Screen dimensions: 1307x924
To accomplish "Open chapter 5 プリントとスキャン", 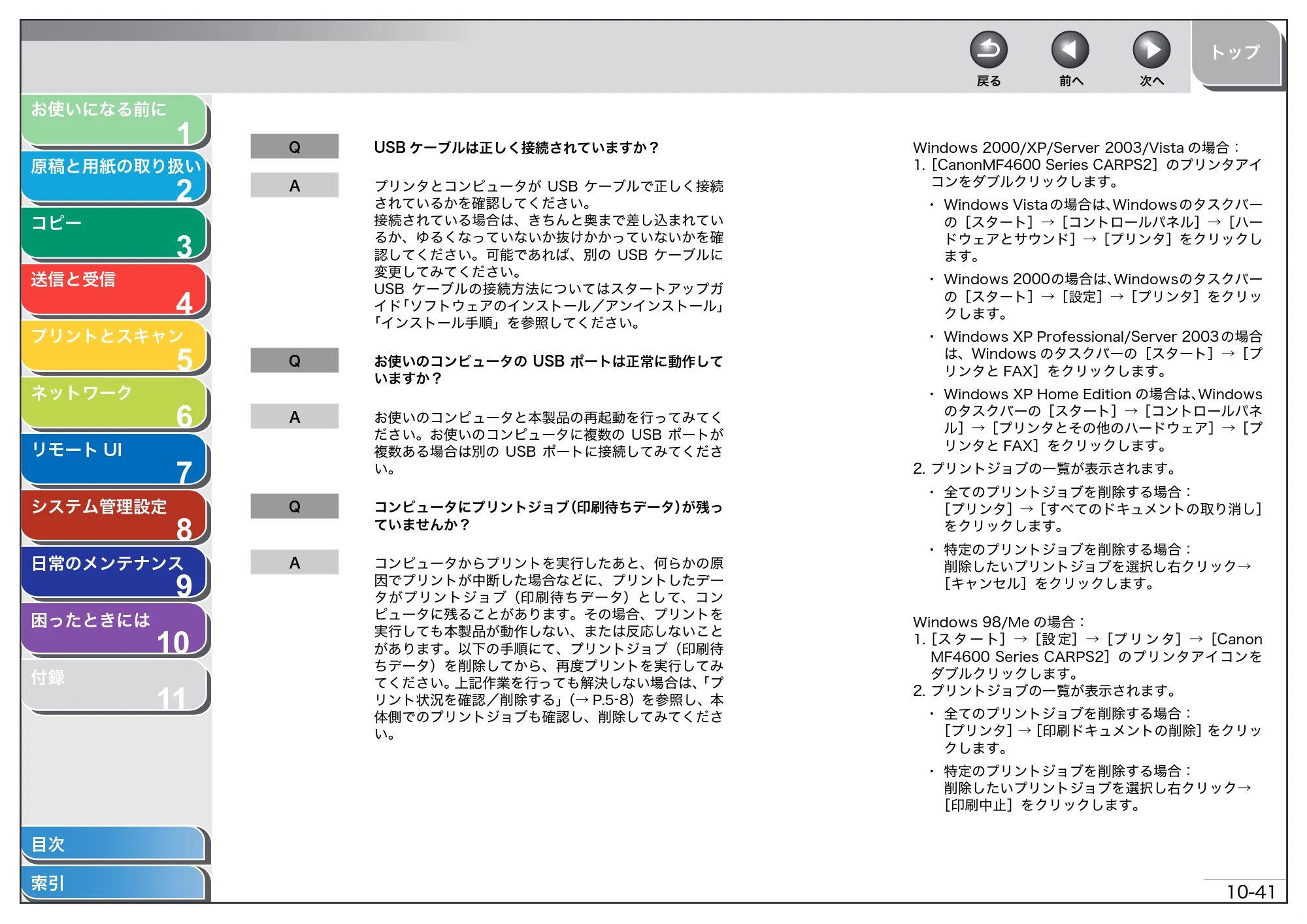I will pyautogui.click(x=115, y=347).
